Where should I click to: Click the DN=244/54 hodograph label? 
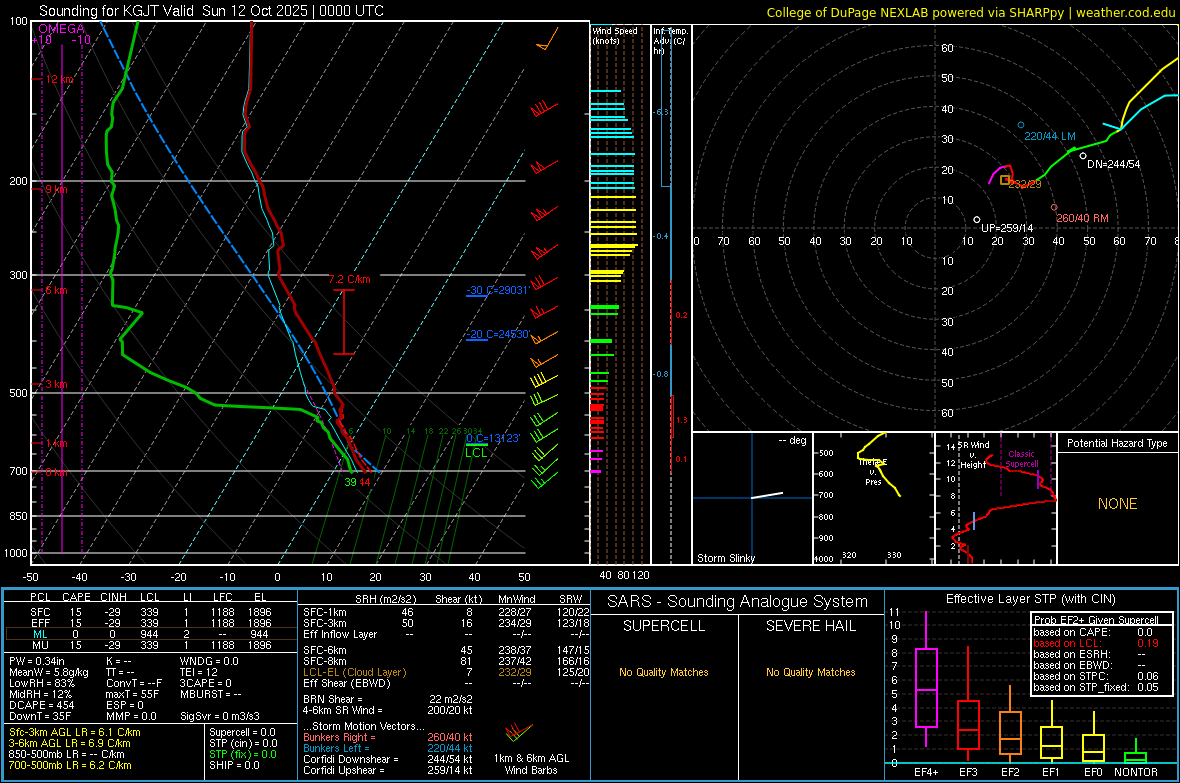(1114, 164)
